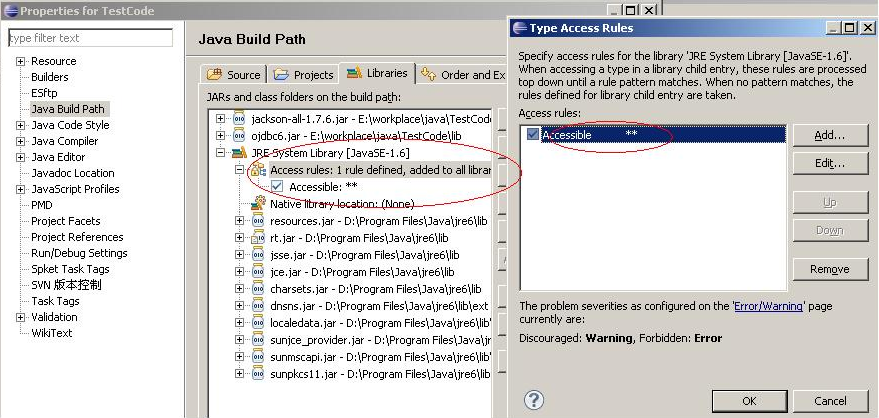Screen dimensions: 879x418
Task: Select ESftp in the properties tree
Action: (x=44, y=93)
